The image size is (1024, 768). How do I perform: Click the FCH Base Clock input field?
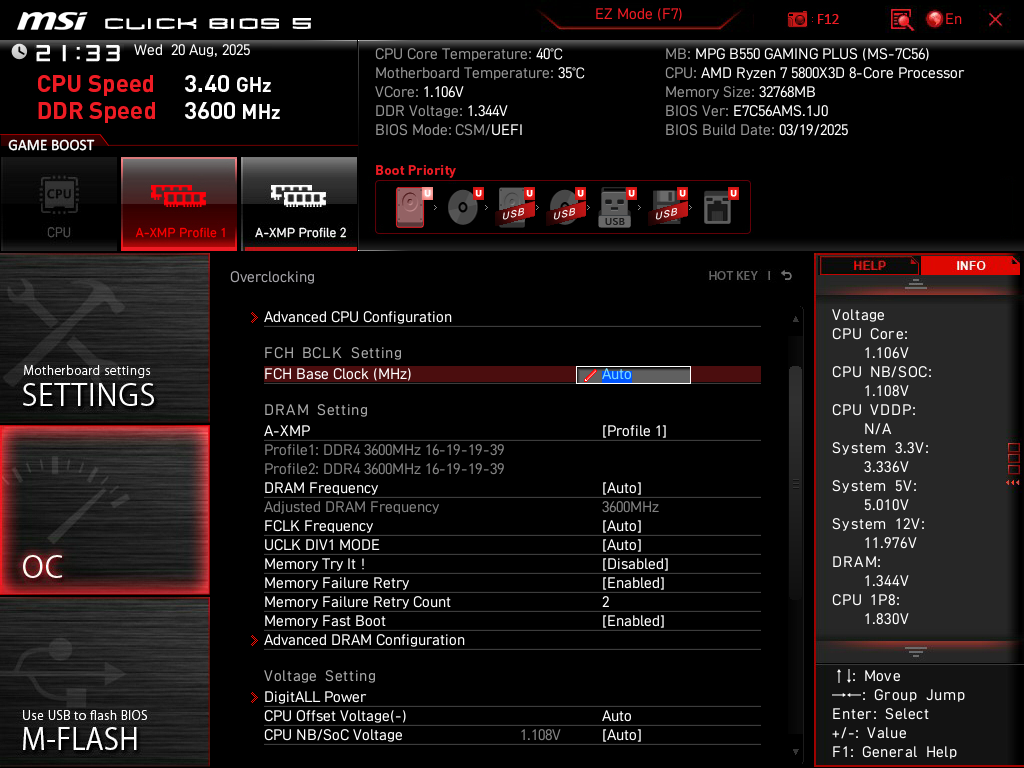tap(632, 374)
